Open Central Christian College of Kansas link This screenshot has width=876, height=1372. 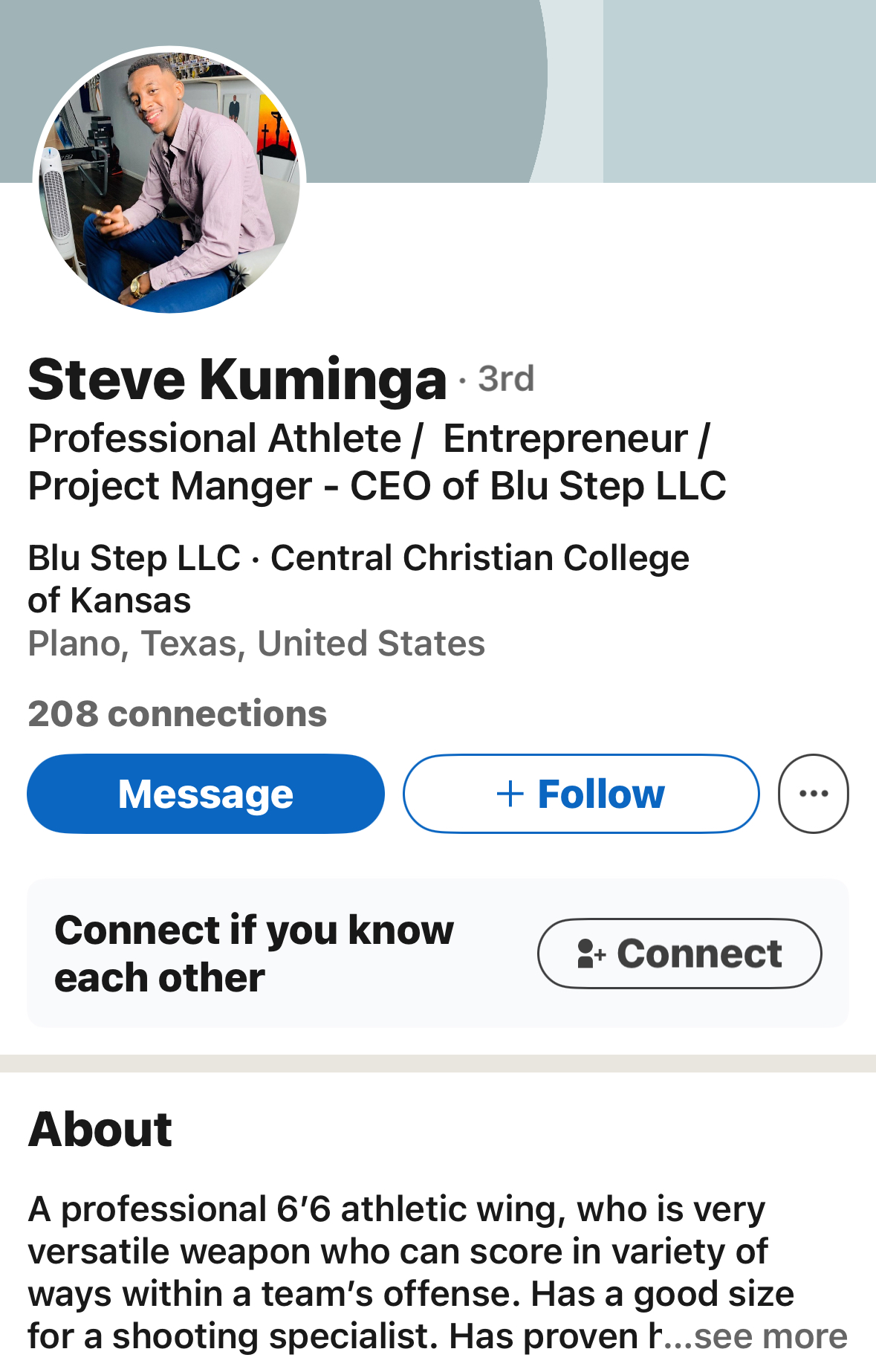tap(358, 579)
